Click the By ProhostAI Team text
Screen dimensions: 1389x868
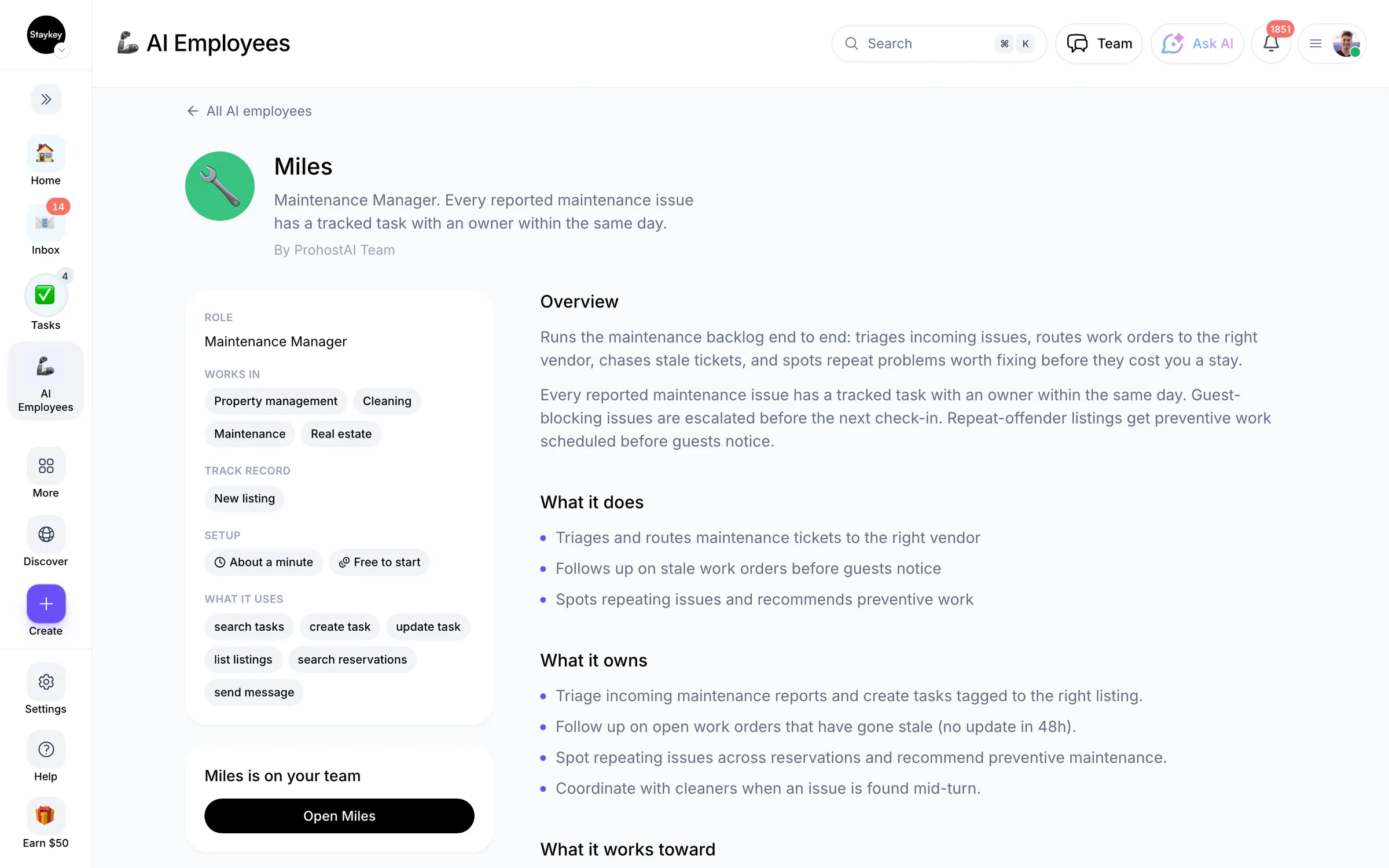(x=335, y=250)
